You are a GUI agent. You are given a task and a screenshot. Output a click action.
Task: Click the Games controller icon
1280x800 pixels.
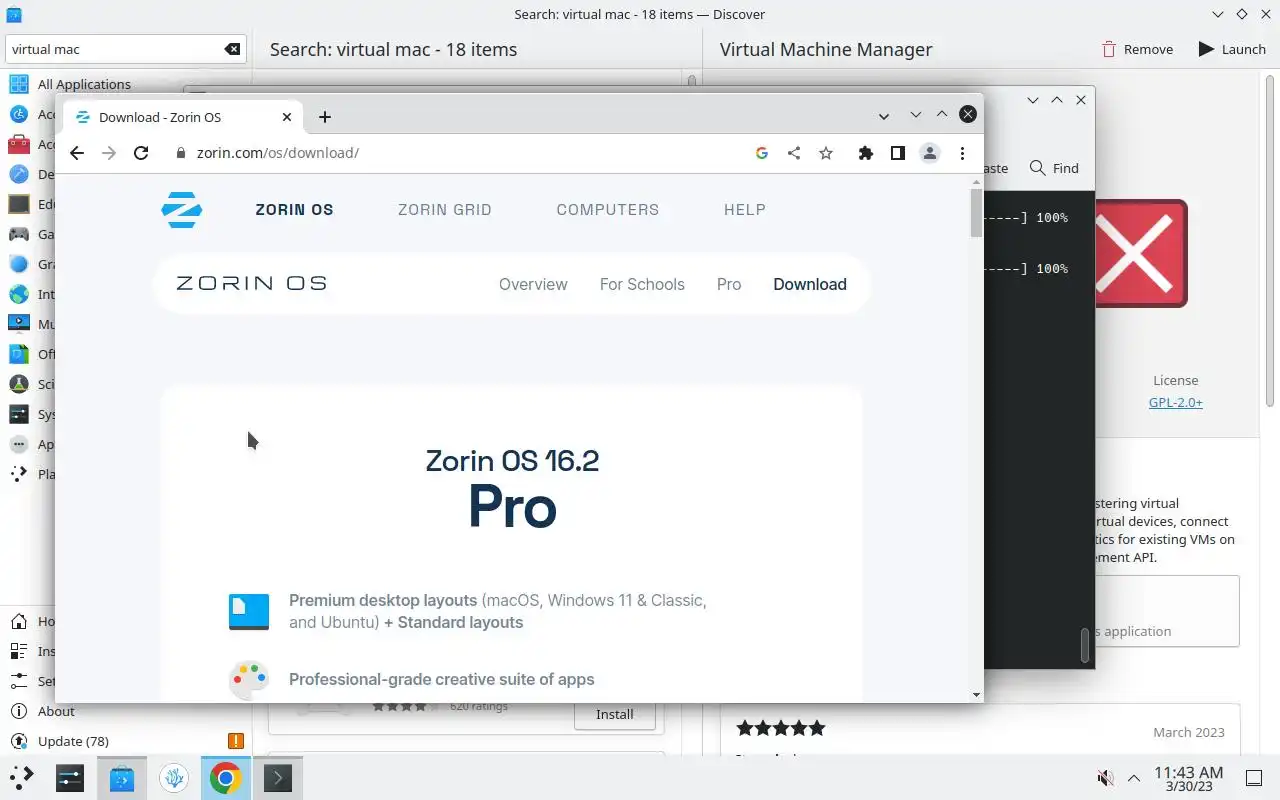coord(19,234)
